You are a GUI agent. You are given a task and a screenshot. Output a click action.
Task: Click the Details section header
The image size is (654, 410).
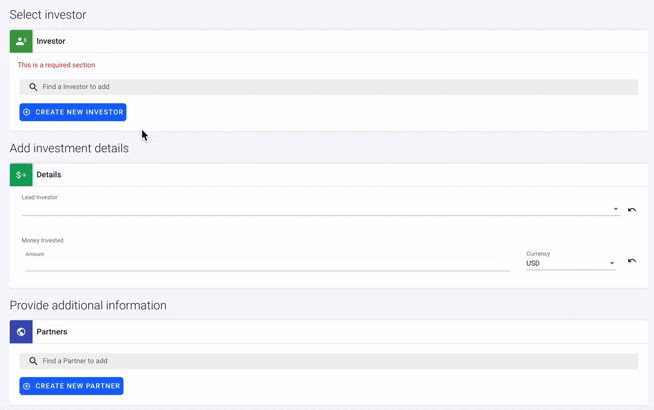329,175
